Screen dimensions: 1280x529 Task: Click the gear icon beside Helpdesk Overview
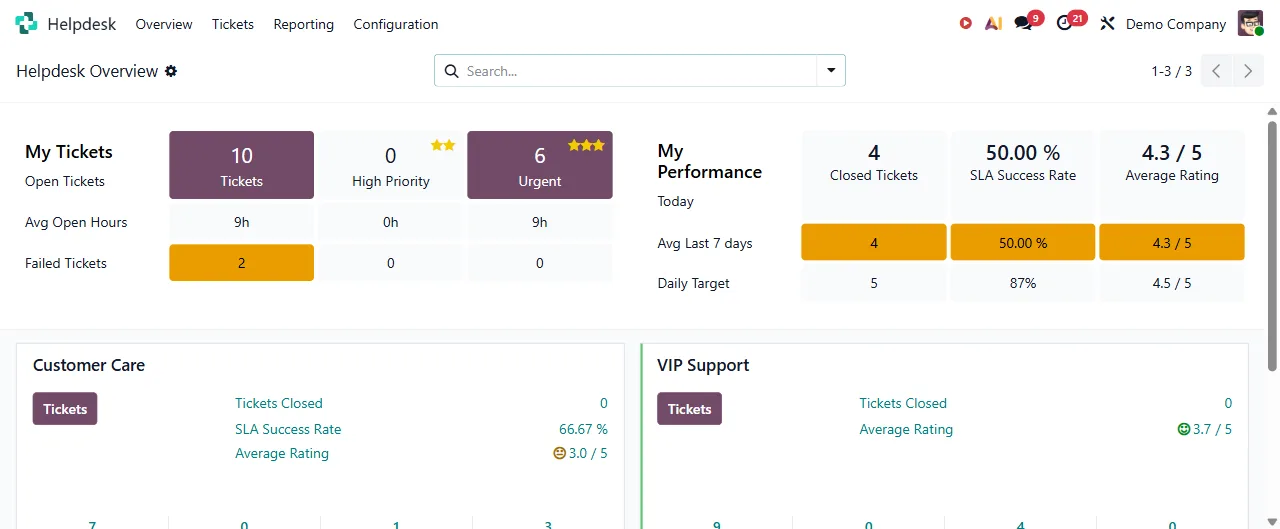pyautogui.click(x=171, y=71)
